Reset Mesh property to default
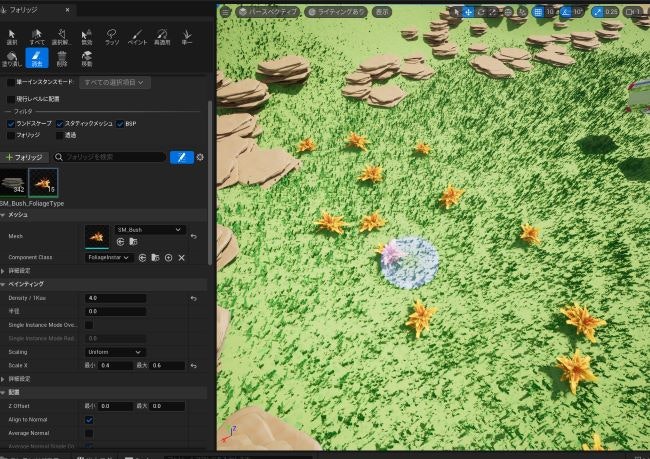Image resolution: width=650 pixels, height=459 pixels. [194, 236]
